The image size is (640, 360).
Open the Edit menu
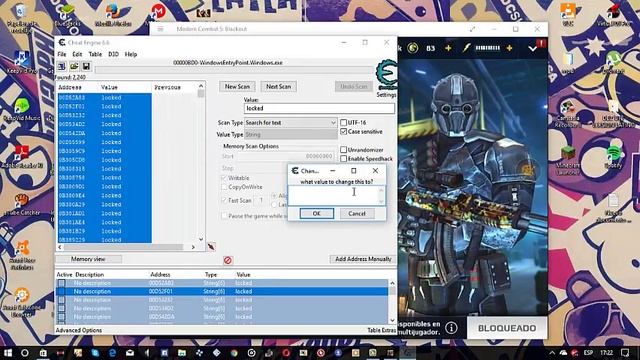pyautogui.click(x=77, y=54)
